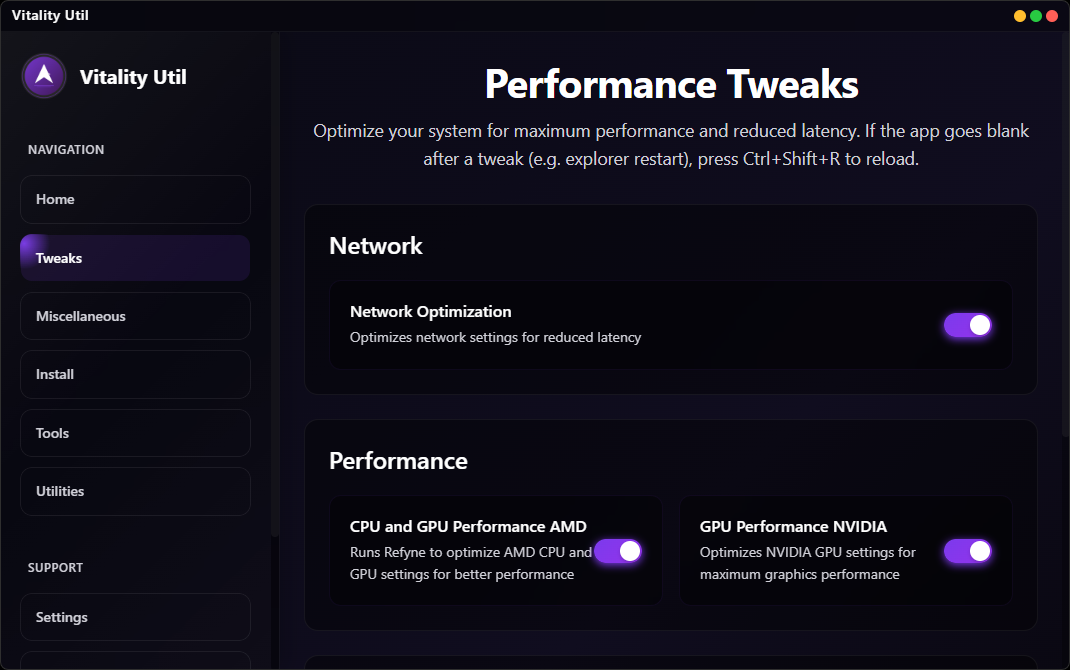Click the partially visible item below Settings
Image resolution: width=1070 pixels, height=670 pixels.
[135, 662]
